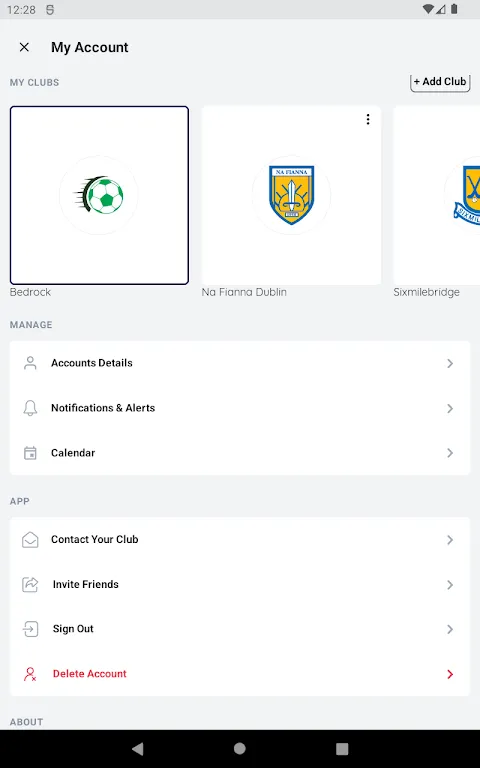Viewport: 480px width, 768px height.
Task: Tap the red Delete Account label
Action: coord(90,674)
